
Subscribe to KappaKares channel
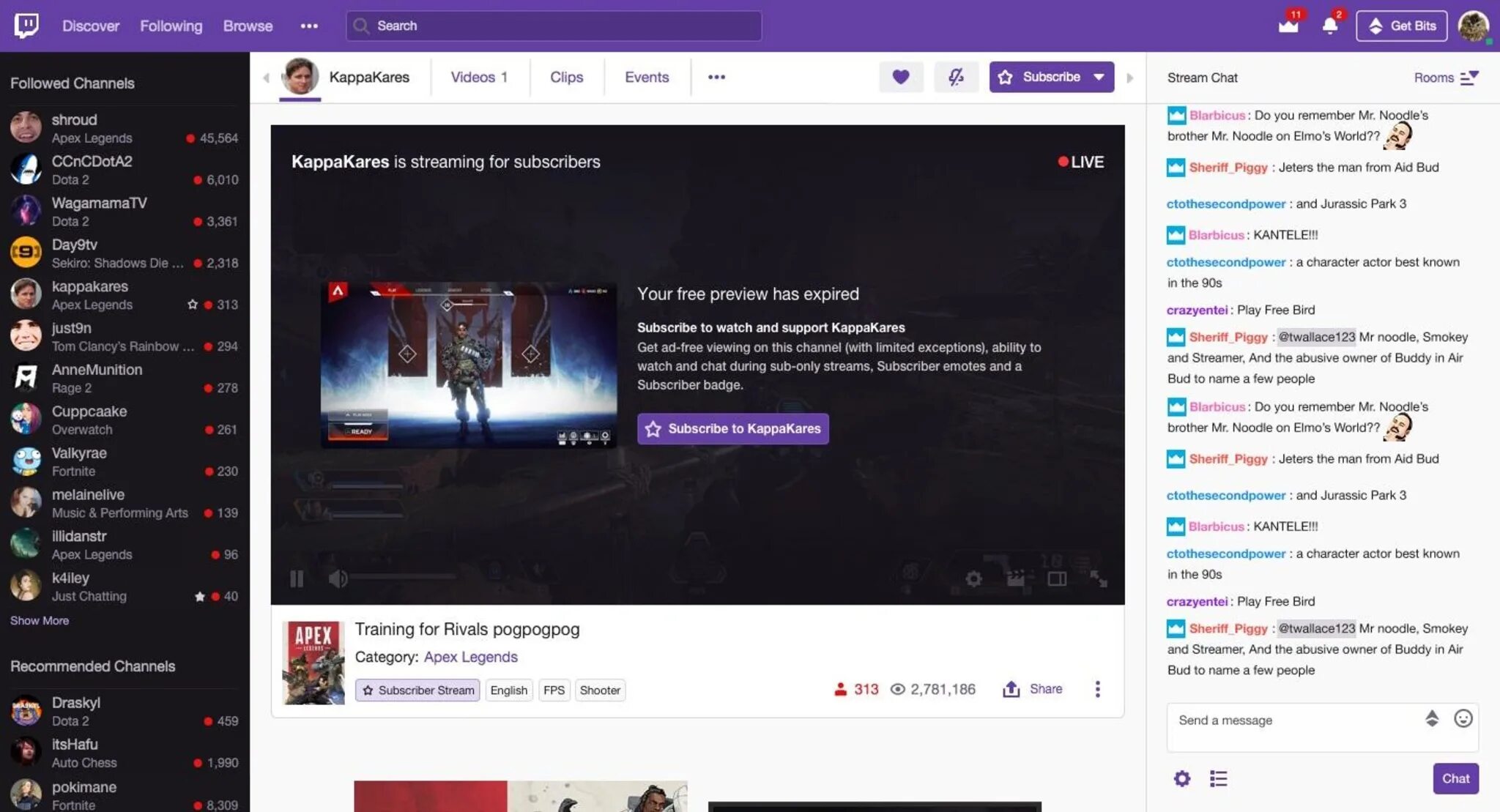(734, 428)
